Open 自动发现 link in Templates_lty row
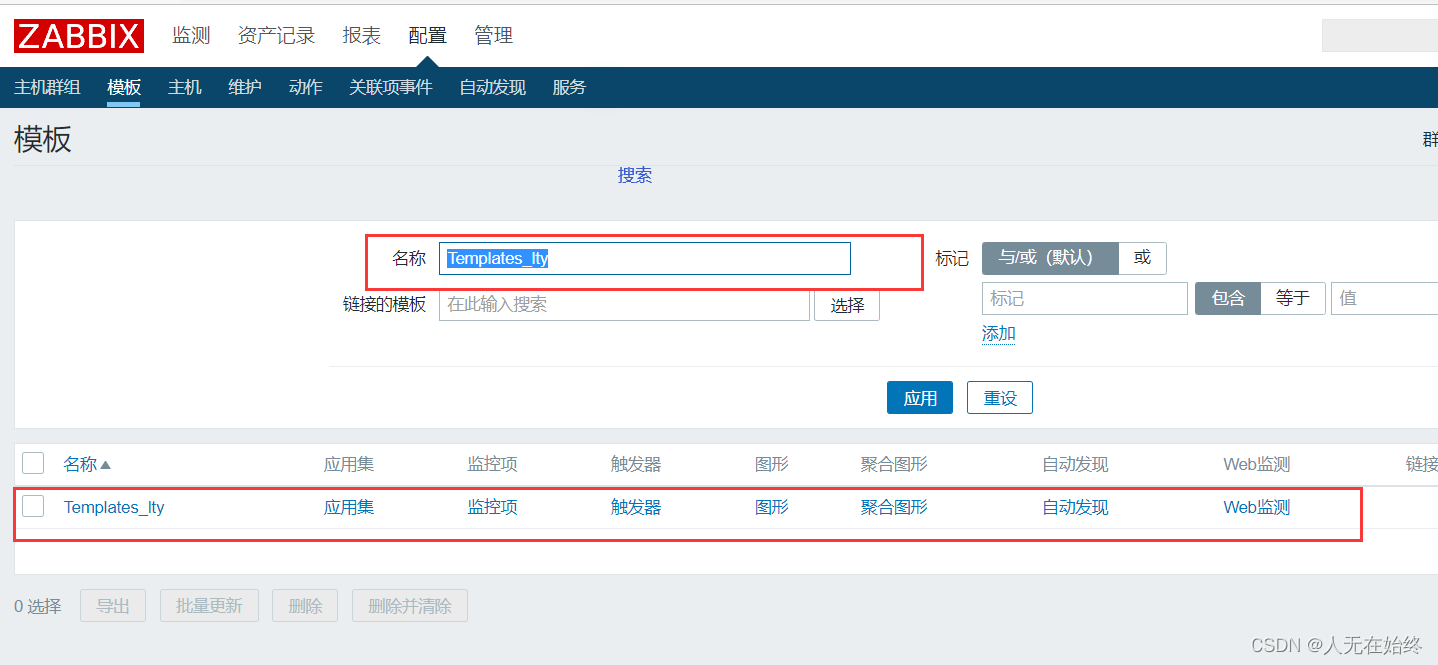 coord(1075,507)
